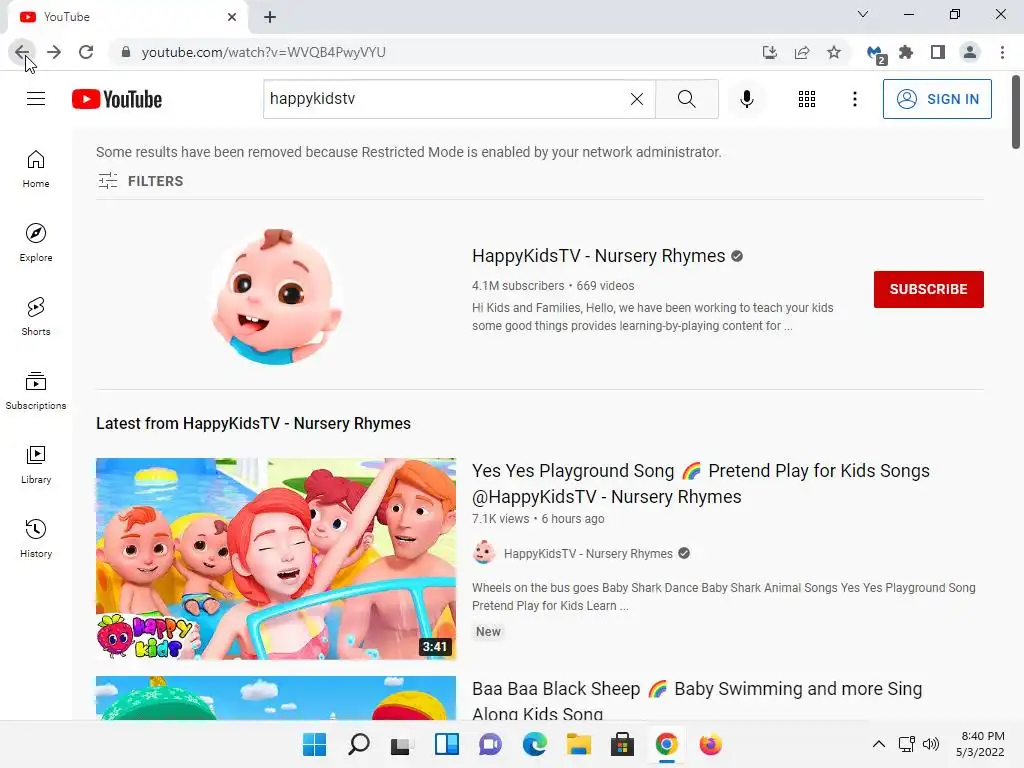Open Windows taskbar search
This screenshot has width=1024, height=768.
(359, 744)
